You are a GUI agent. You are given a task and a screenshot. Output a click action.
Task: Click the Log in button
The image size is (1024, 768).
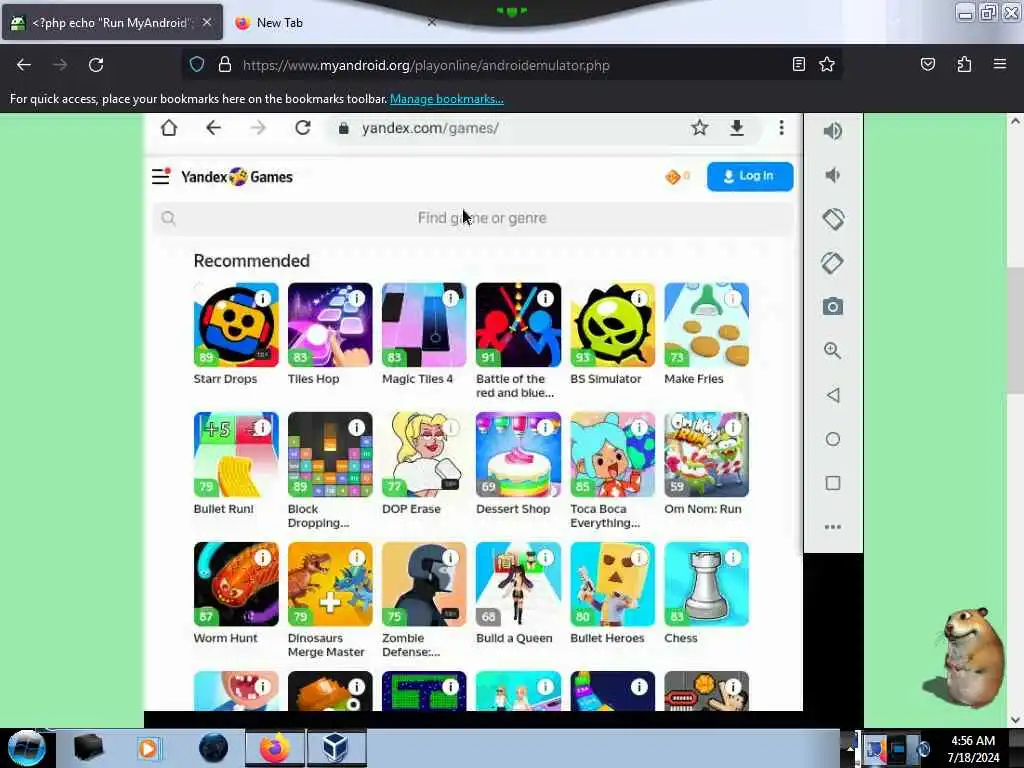(750, 176)
